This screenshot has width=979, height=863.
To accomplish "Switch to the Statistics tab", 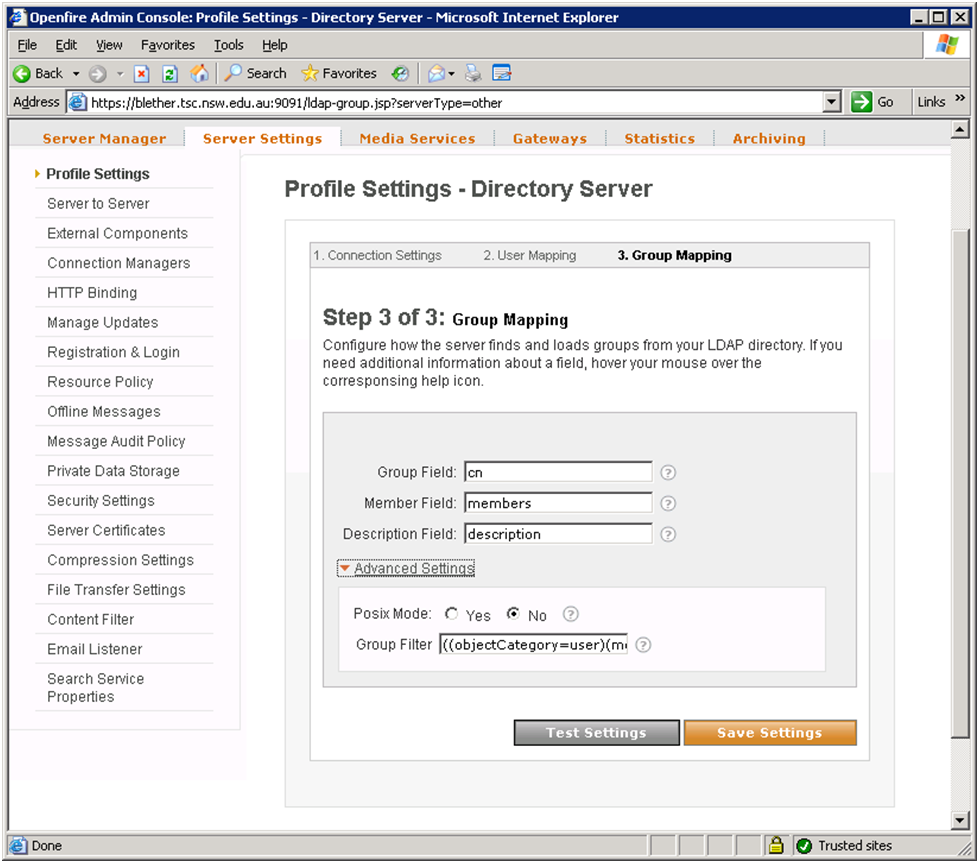I will [x=660, y=139].
